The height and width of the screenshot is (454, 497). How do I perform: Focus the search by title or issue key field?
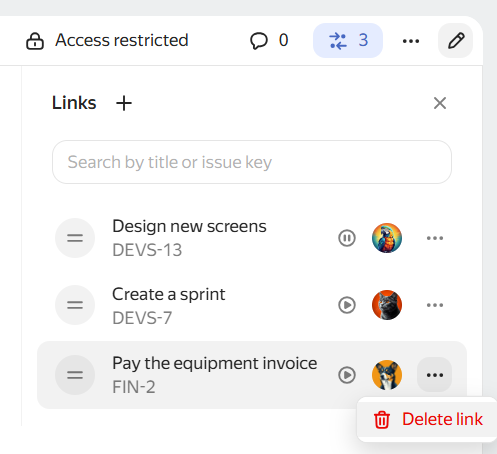tap(252, 162)
